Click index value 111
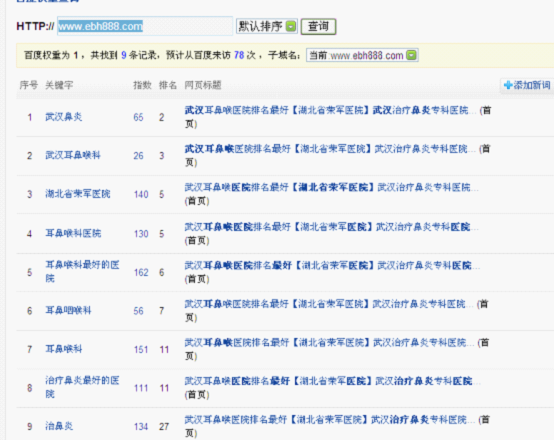The image size is (554, 440). pos(141,388)
